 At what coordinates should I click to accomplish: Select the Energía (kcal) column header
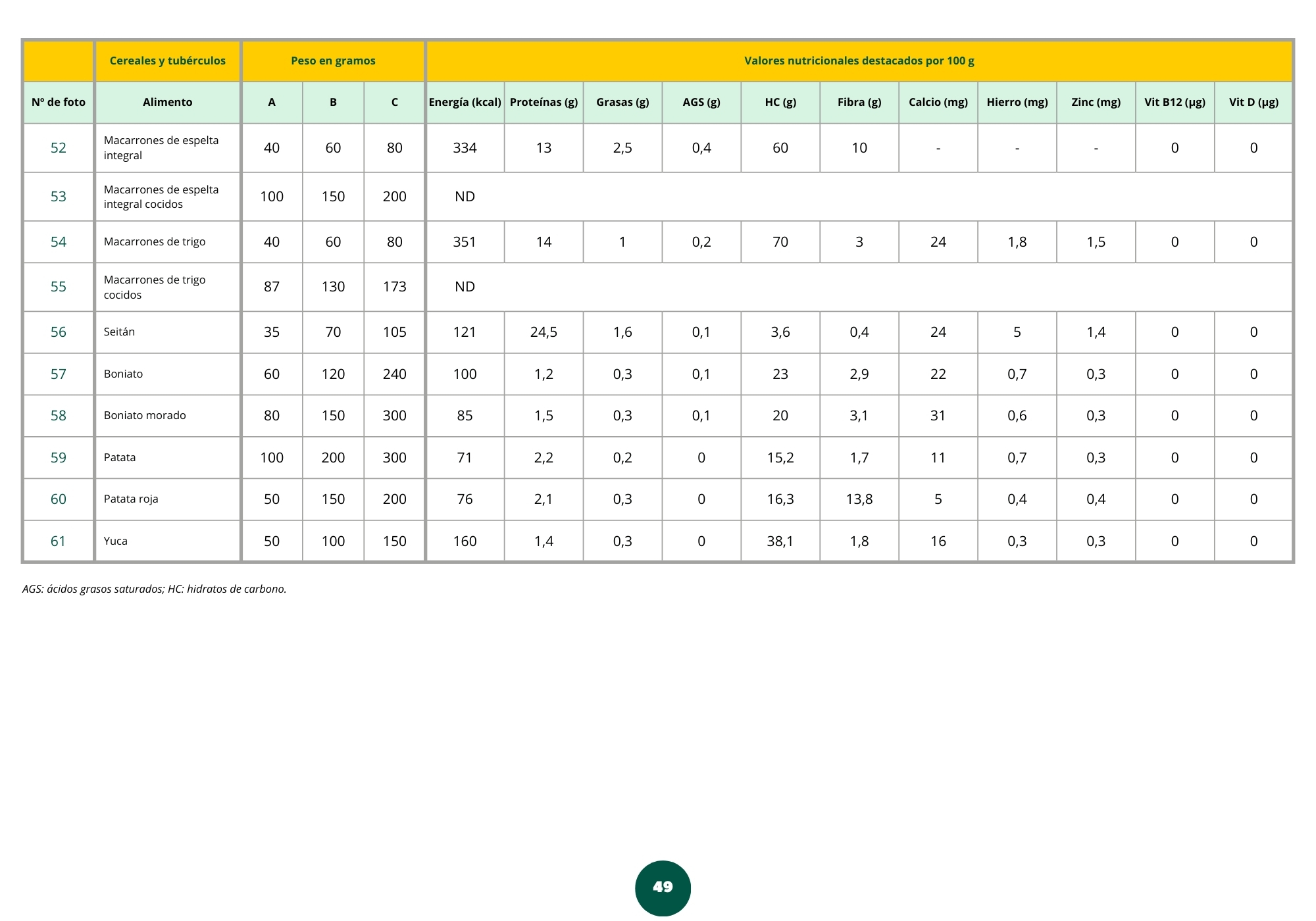coord(465,102)
